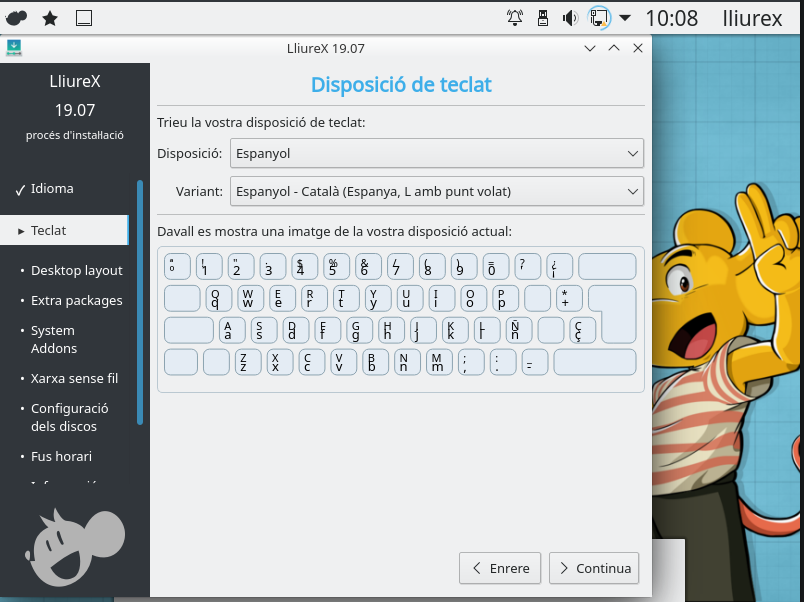Viewport: 804px width, 602px height.
Task: Click the sidebar vertical scrollbar
Action: pyautogui.click(x=140, y=300)
